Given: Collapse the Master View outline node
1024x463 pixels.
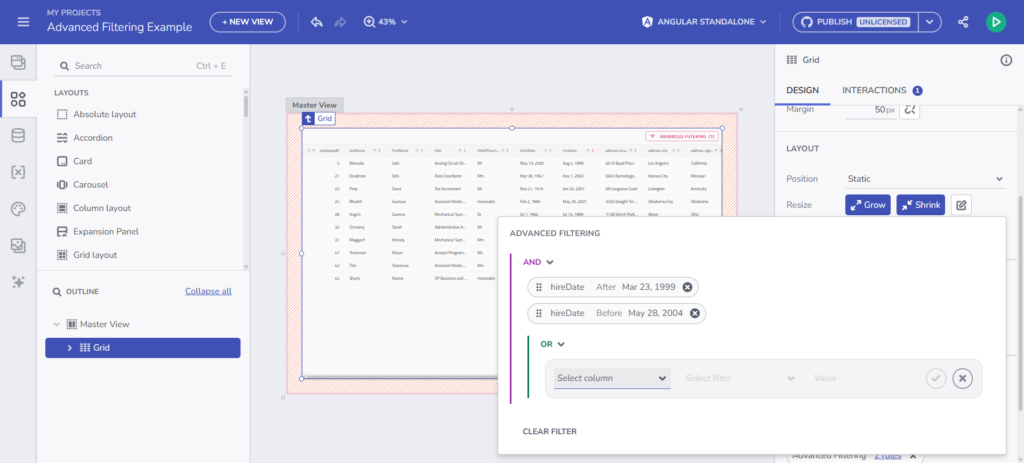Looking at the screenshot, I should tap(56, 324).
